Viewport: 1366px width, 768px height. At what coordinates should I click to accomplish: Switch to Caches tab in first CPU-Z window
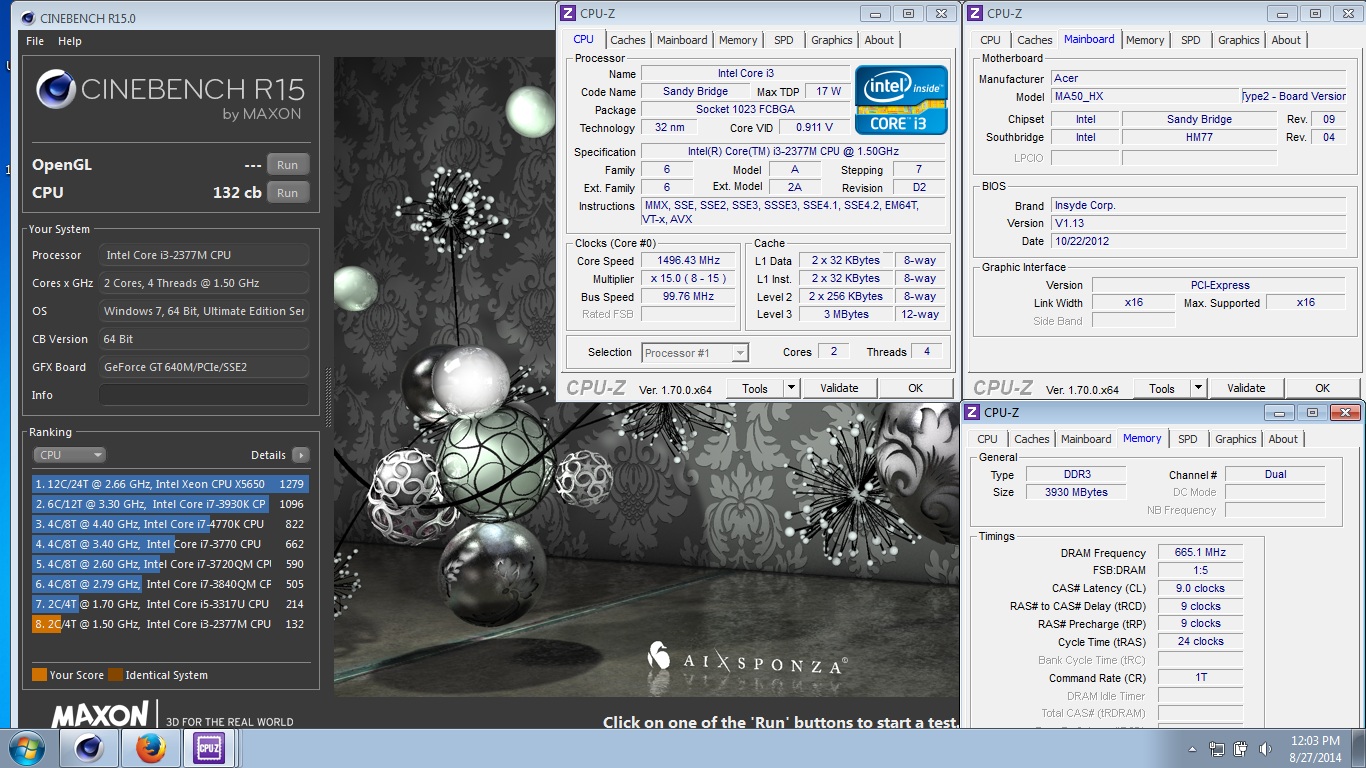click(x=628, y=40)
